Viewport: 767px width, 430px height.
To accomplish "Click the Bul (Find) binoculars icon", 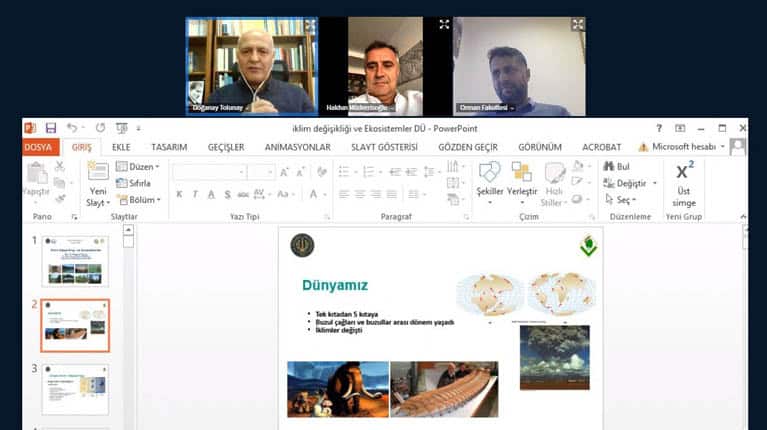I will pyautogui.click(x=609, y=167).
